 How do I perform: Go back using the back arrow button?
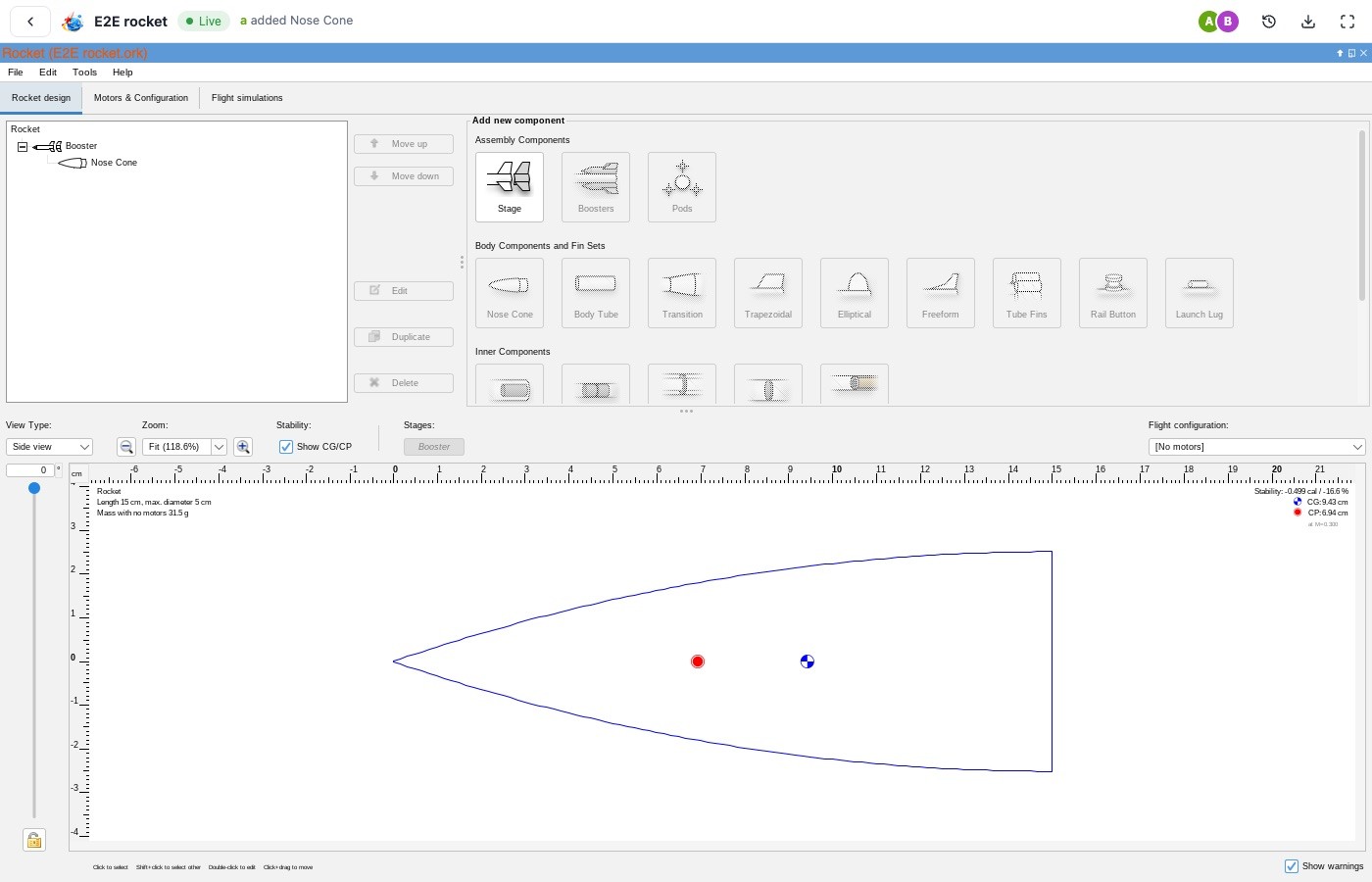click(x=30, y=22)
